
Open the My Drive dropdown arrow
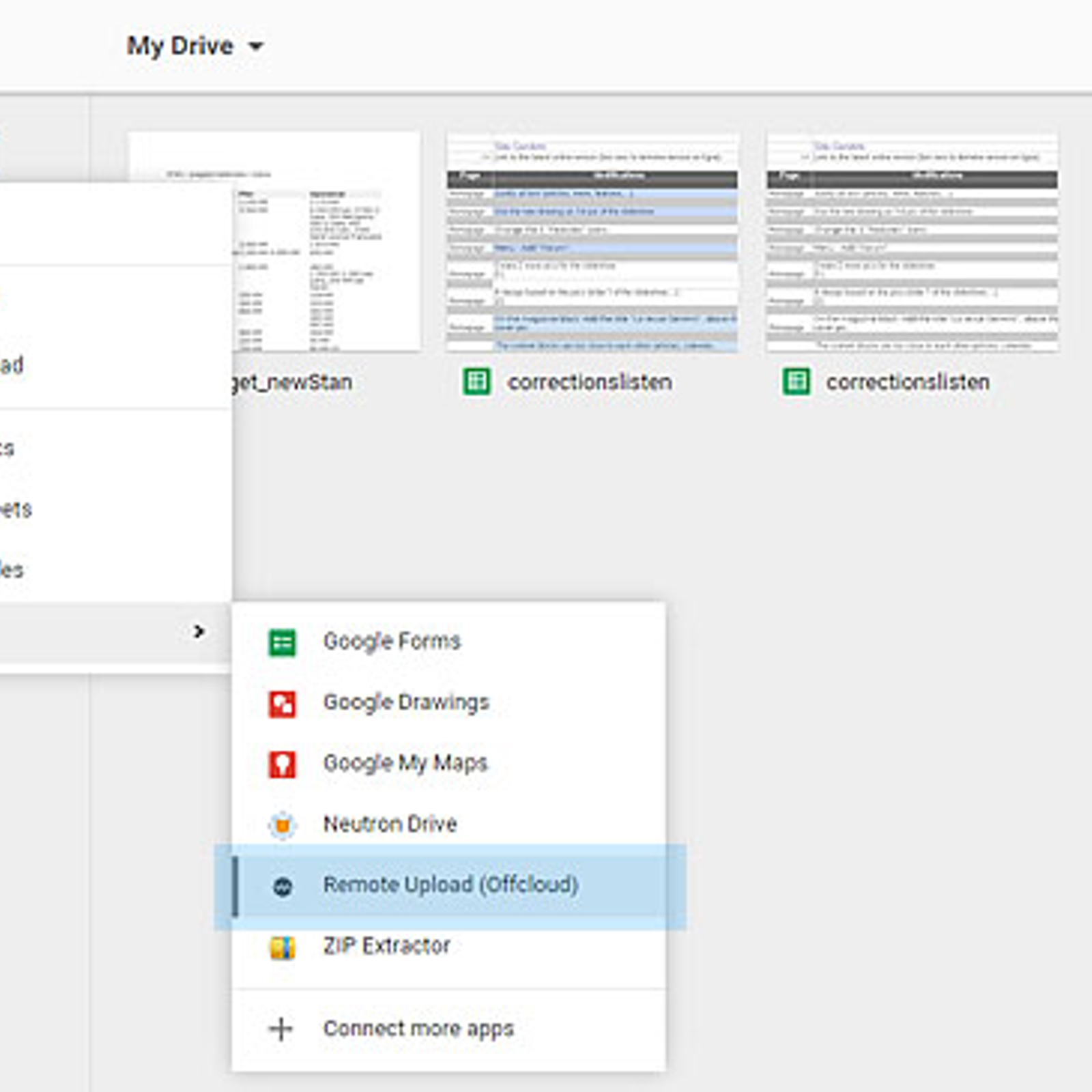[x=256, y=46]
